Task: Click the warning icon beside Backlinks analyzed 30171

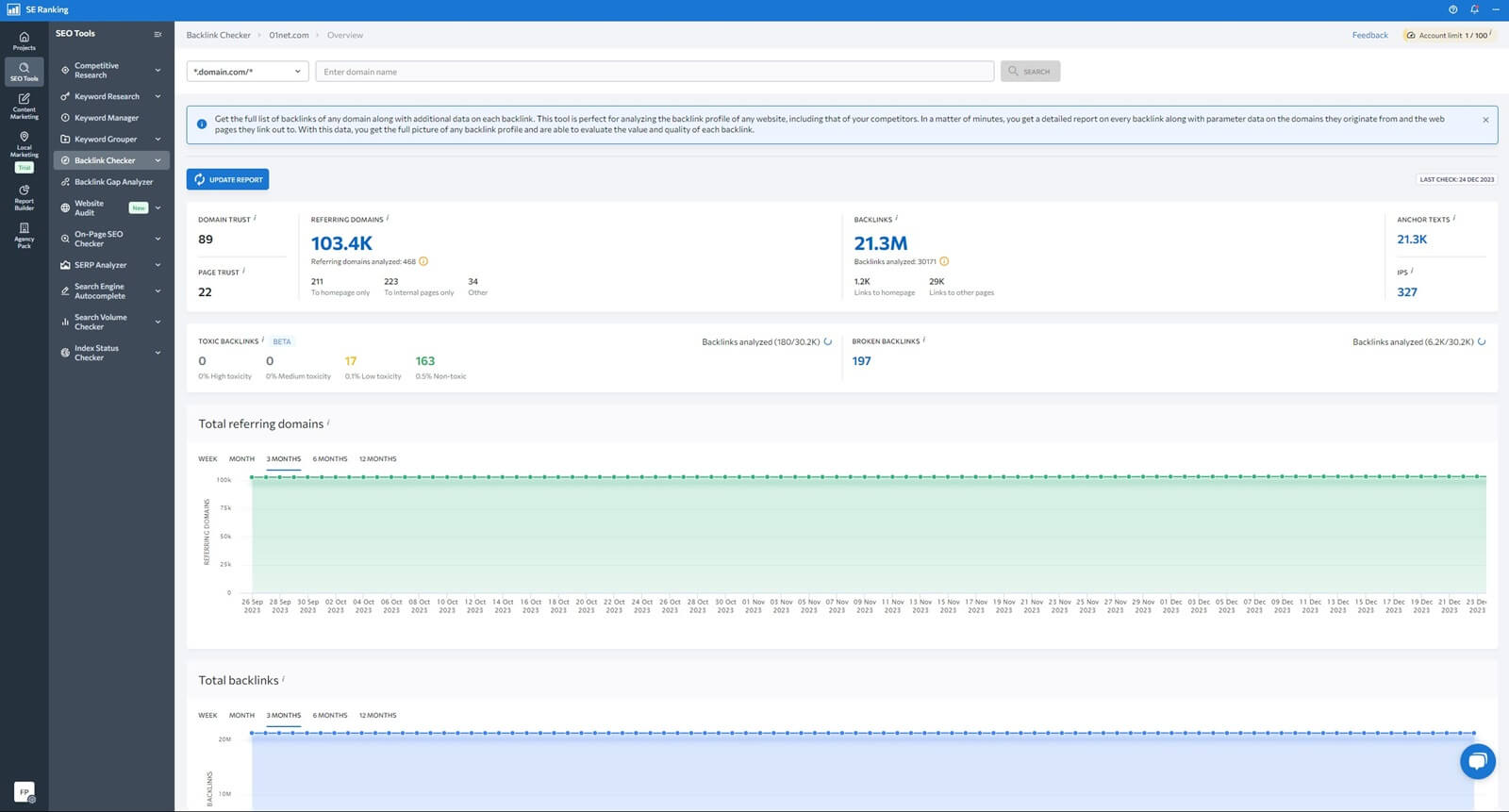Action: pos(944,261)
